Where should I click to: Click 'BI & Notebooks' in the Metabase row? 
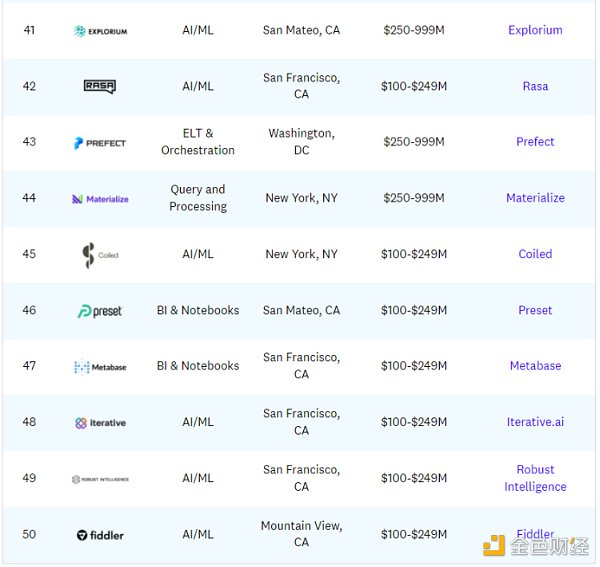pos(198,366)
